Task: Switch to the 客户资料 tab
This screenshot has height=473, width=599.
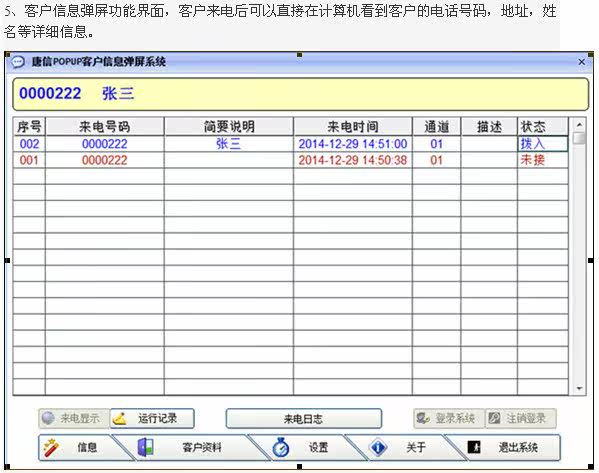Action: pyautogui.click(x=191, y=447)
